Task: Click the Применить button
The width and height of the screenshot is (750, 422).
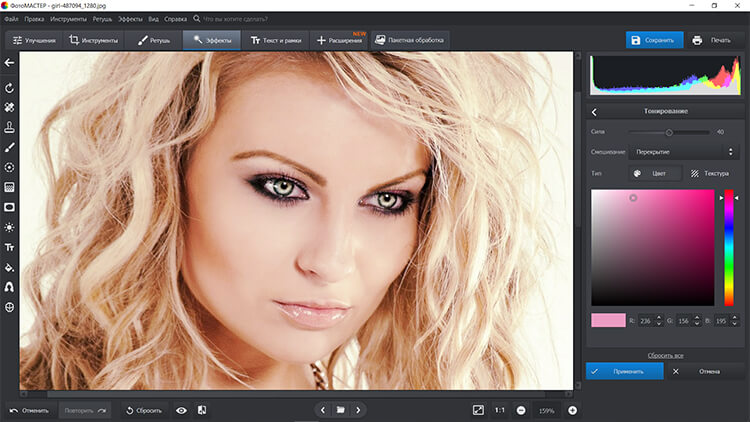Action: (625, 371)
